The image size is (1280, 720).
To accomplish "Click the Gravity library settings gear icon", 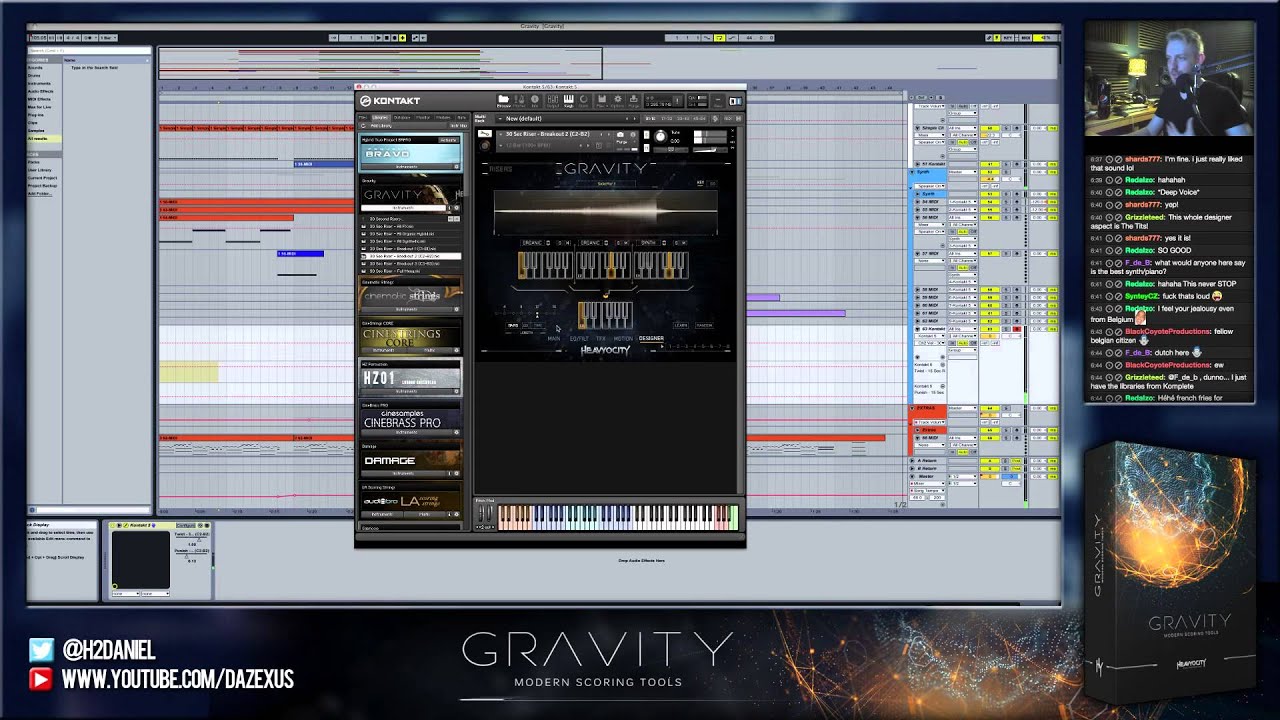I will pyautogui.click(x=457, y=208).
